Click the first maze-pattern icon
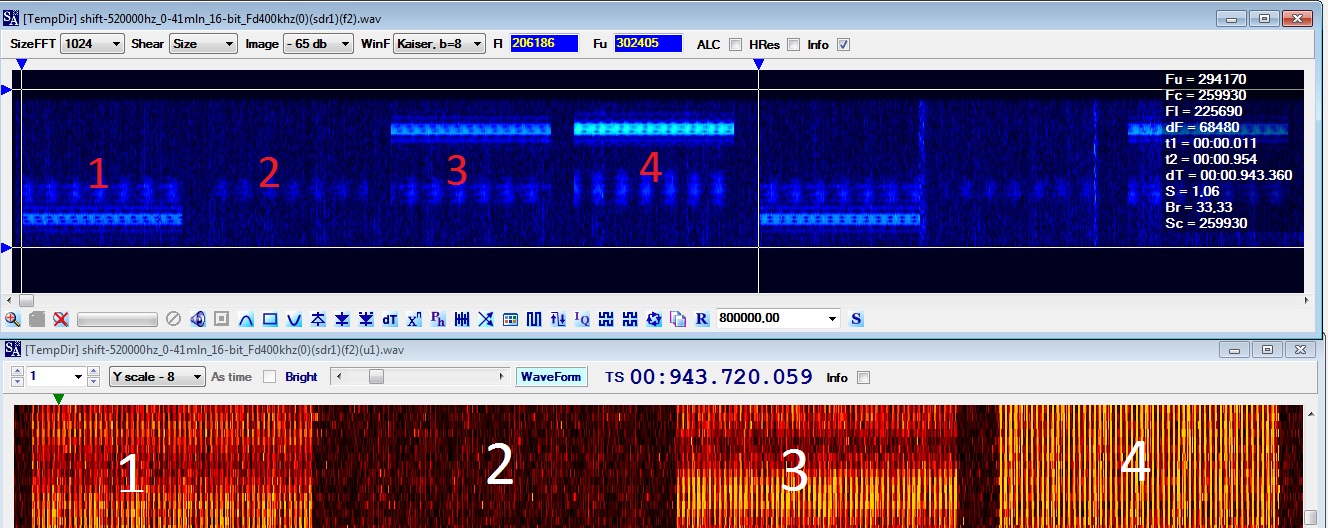 pos(606,319)
